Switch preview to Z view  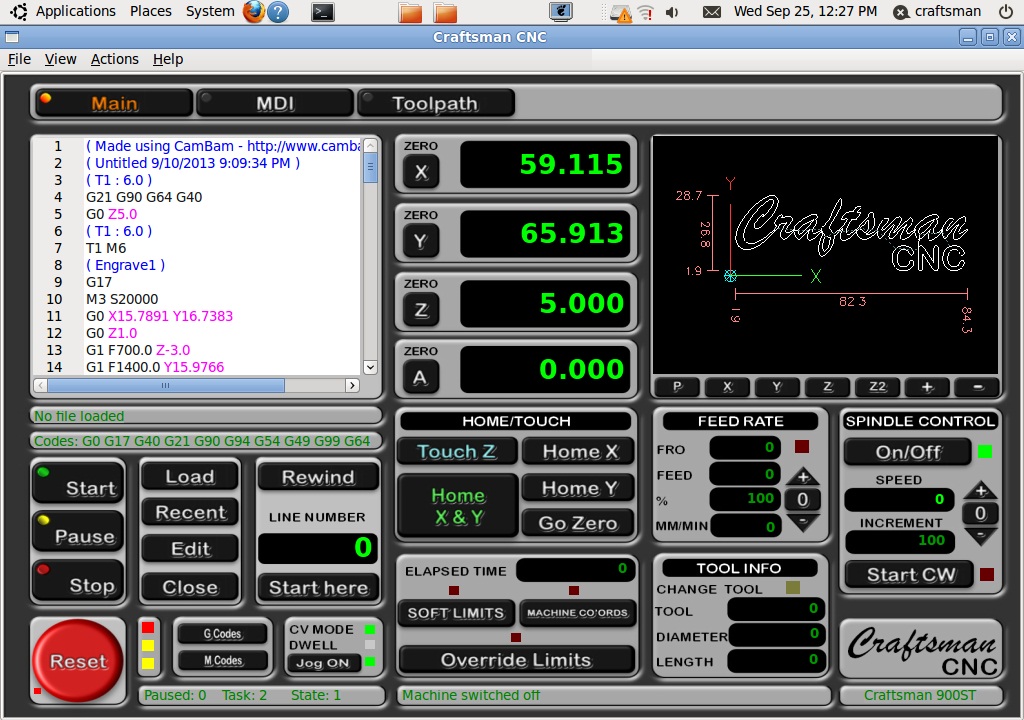[827, 387]
